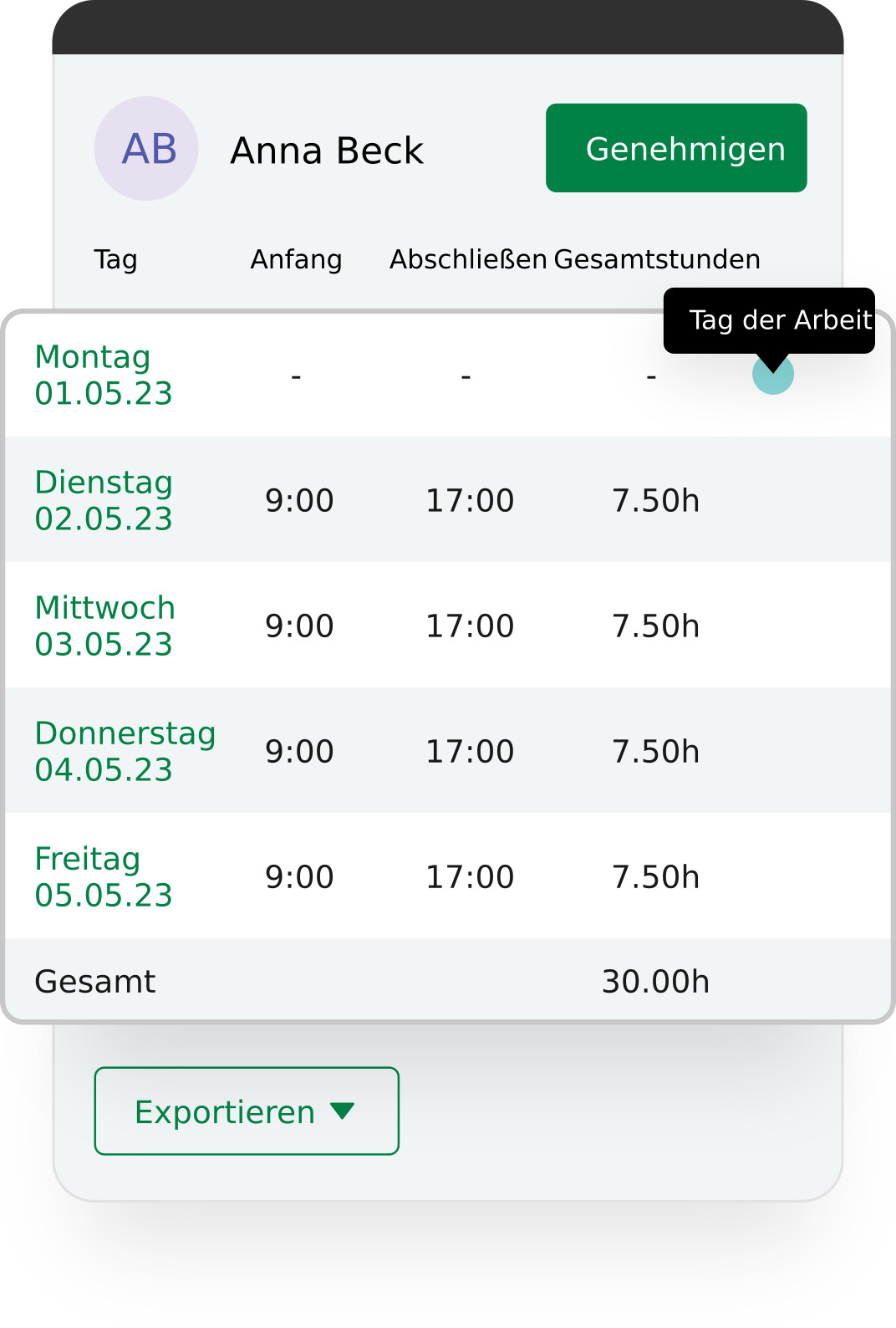The image size is (896, 1328).
Task: Click the Genehmigen button
Action: pyautogui.click(x=676, y=148)
